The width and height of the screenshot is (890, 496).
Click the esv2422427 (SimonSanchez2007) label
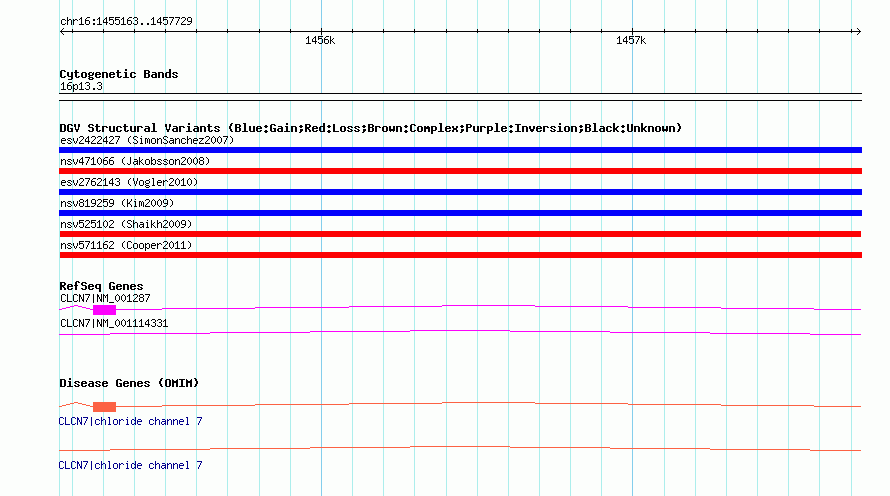[x=147, y=140]
